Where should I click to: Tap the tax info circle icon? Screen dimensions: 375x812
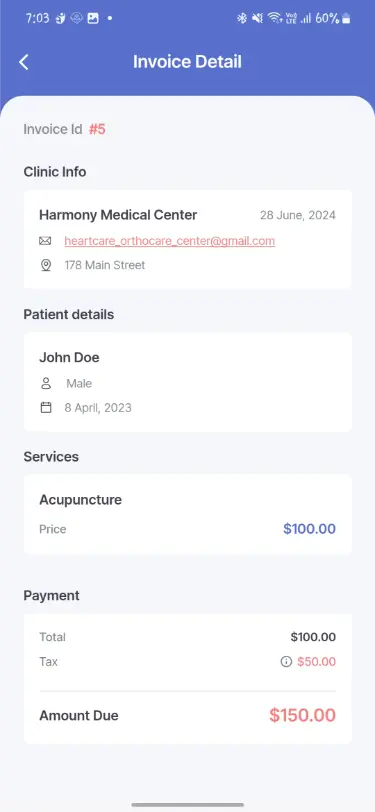point(286,662)
